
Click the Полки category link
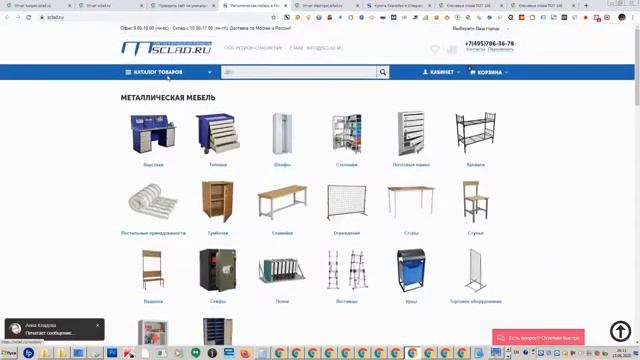coord(282,301)
